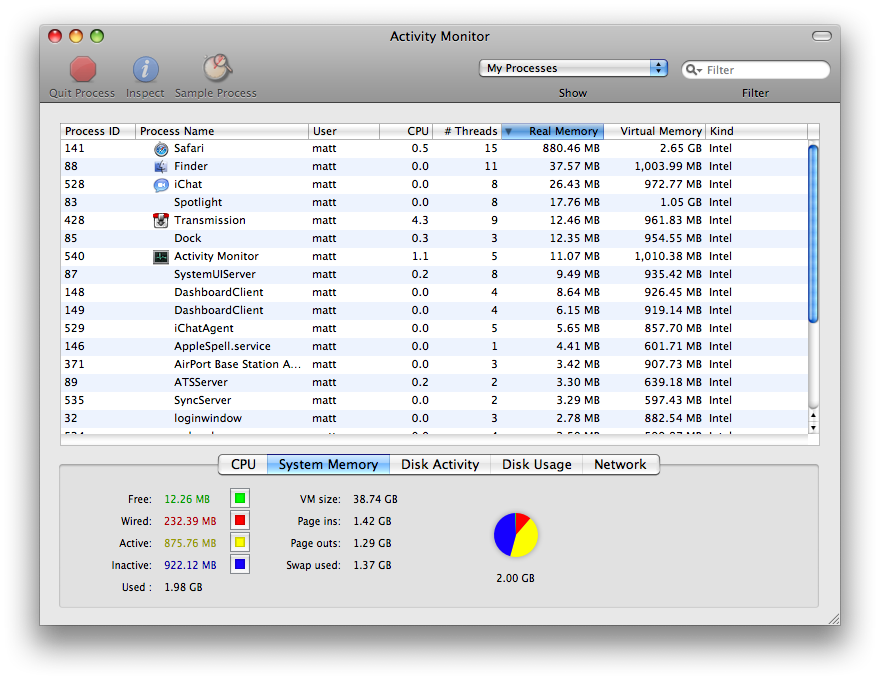
Task: Select the AirPort Base Station process row
Action: pyautogui.click(x=434, y=364)
